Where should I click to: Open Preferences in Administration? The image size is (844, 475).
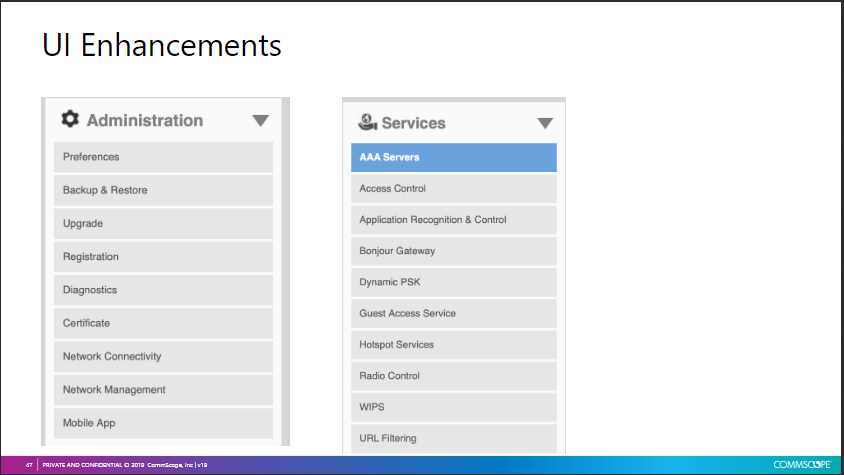click(x=163, y=157)
